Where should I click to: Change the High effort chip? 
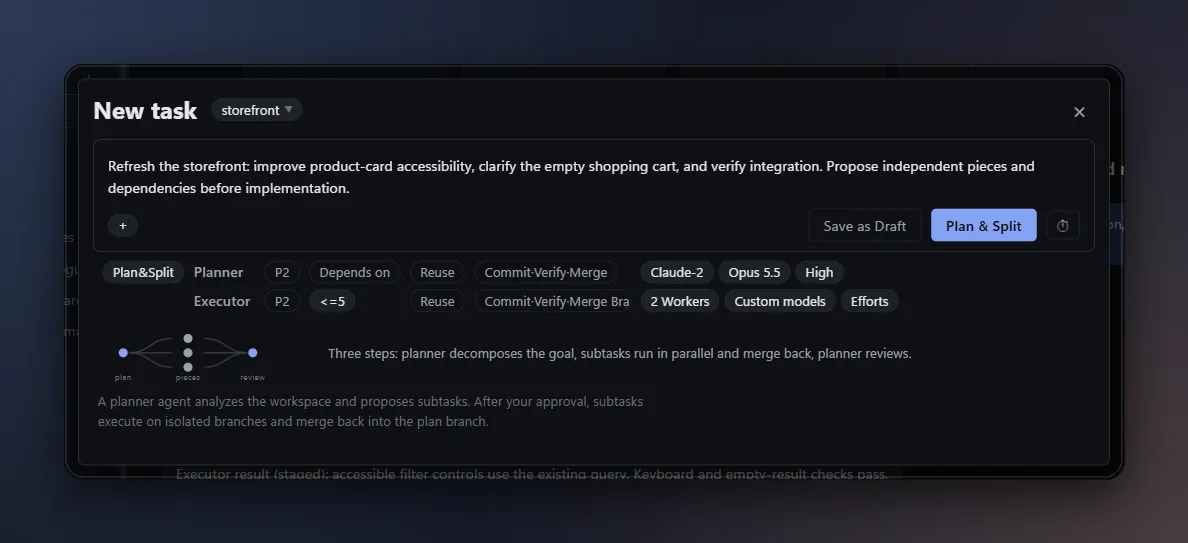point(819,273)
